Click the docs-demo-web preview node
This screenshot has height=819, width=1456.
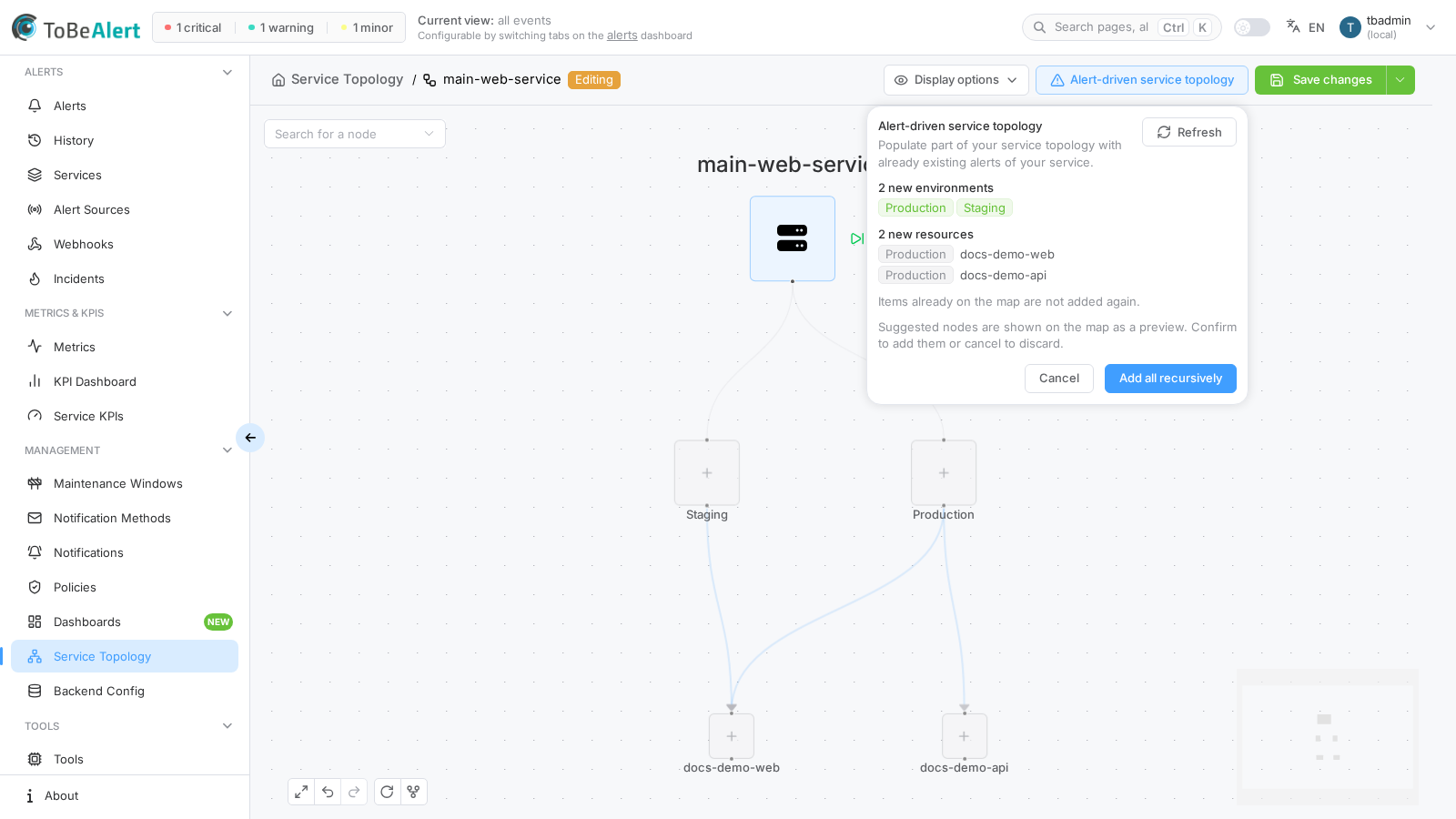tap(732, 736)
